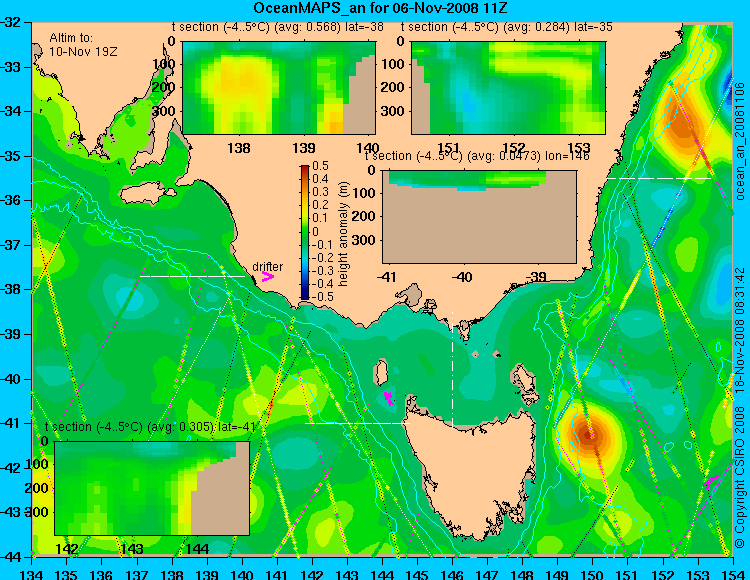The height and width of the screenshot is (580, 750).
Task: Click the 150 label on the bottom longitude axis
Action: point(593,574)
